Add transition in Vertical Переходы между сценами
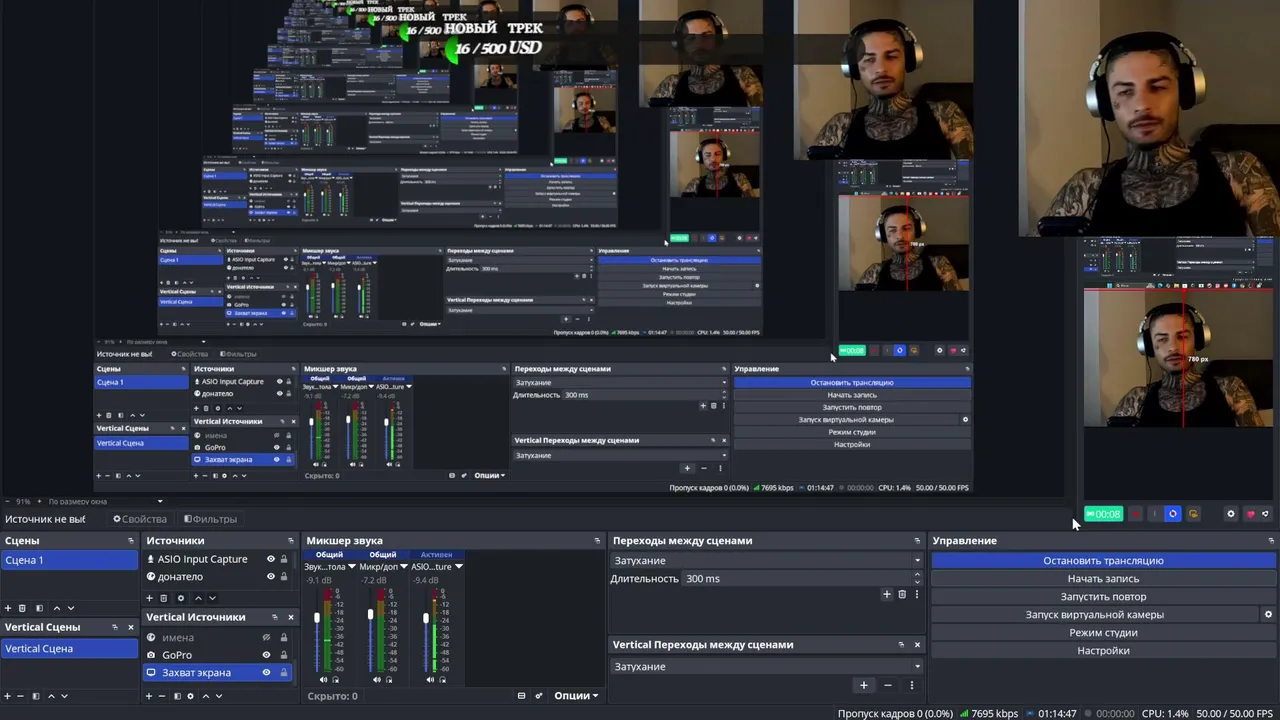The height and width of the screenshot is (720, 1280). 864,685
